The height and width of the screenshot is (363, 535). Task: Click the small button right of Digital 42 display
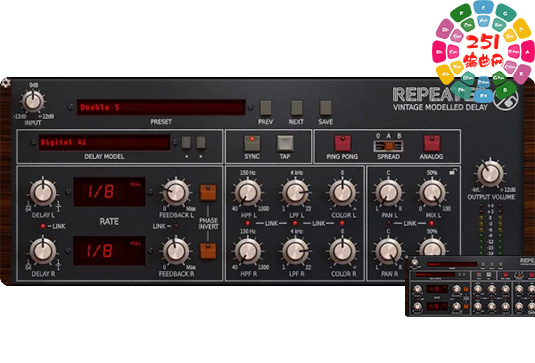(175, 142)
